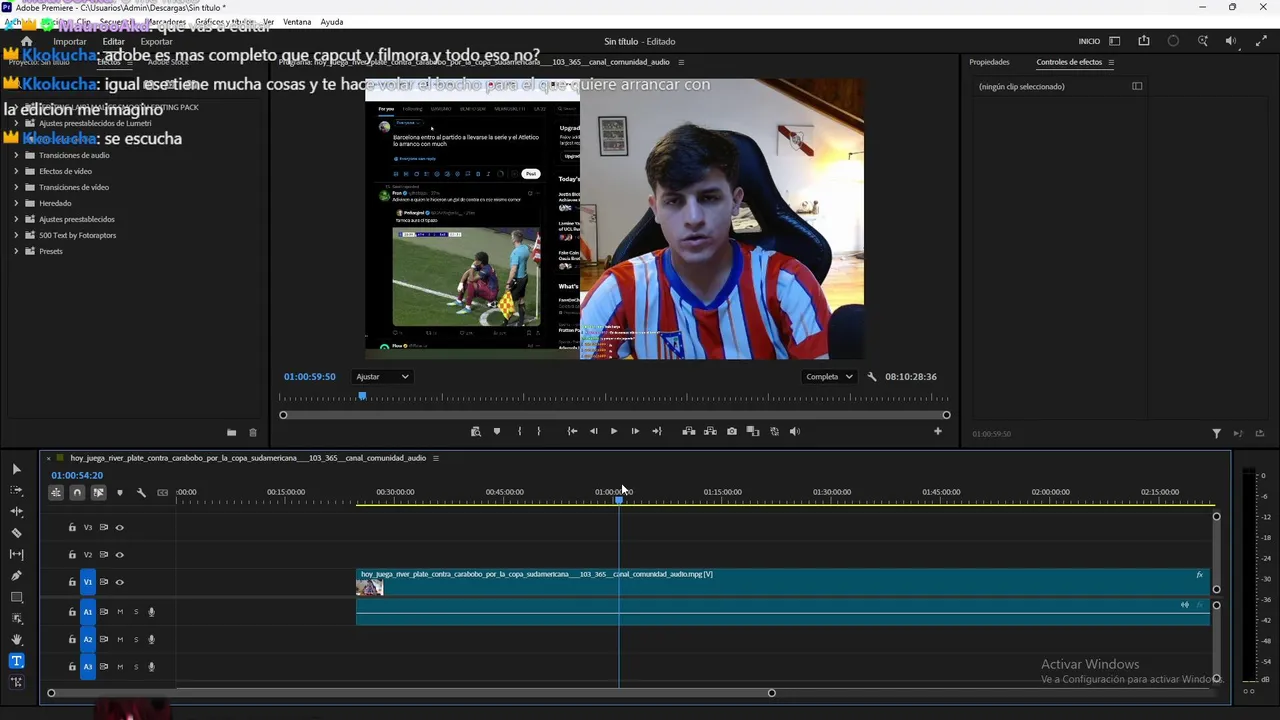Viewport: 1280px width, 720px height.
Task: Click new bin folder icon in Effects panel
Action: point(231,432)
